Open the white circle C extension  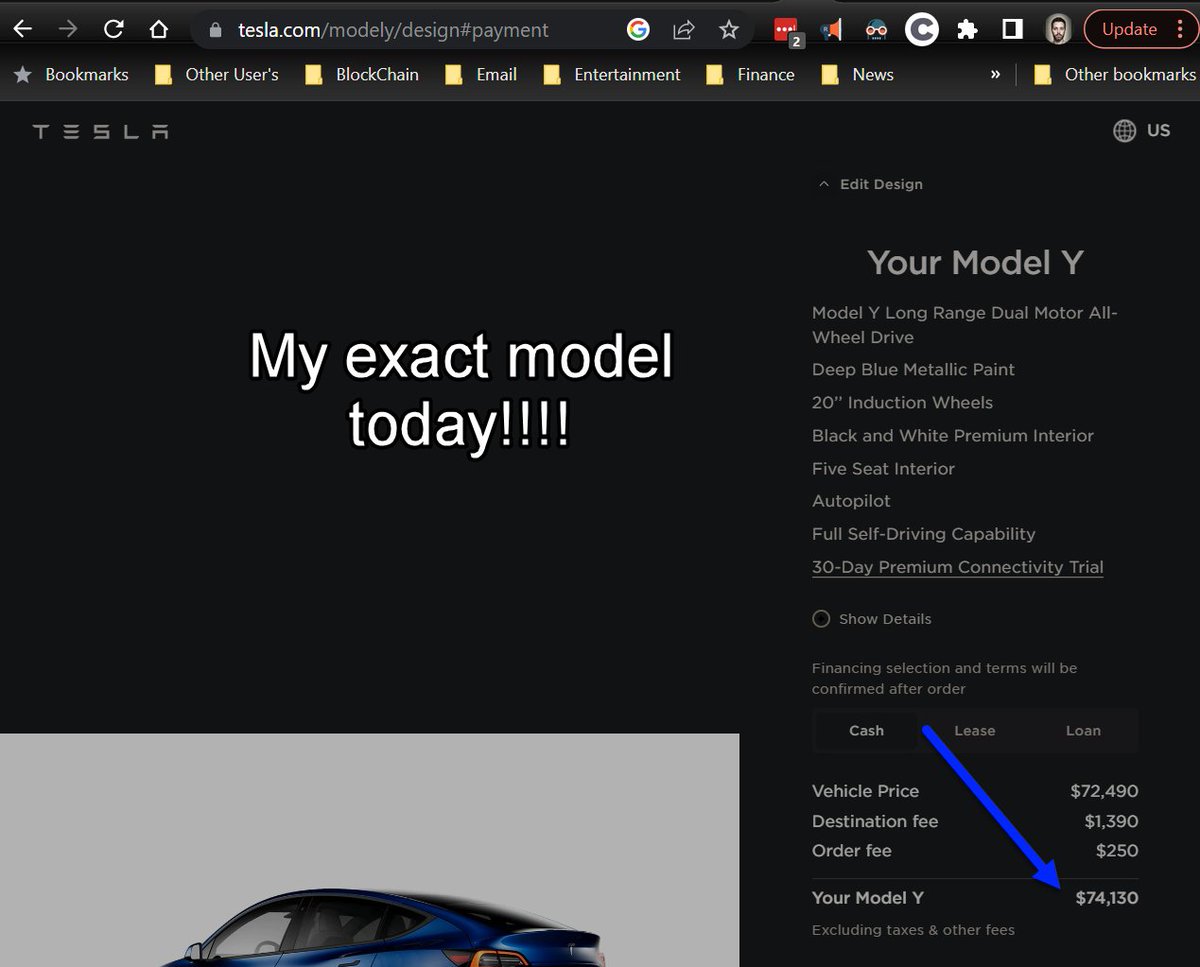tap(922, 30)
